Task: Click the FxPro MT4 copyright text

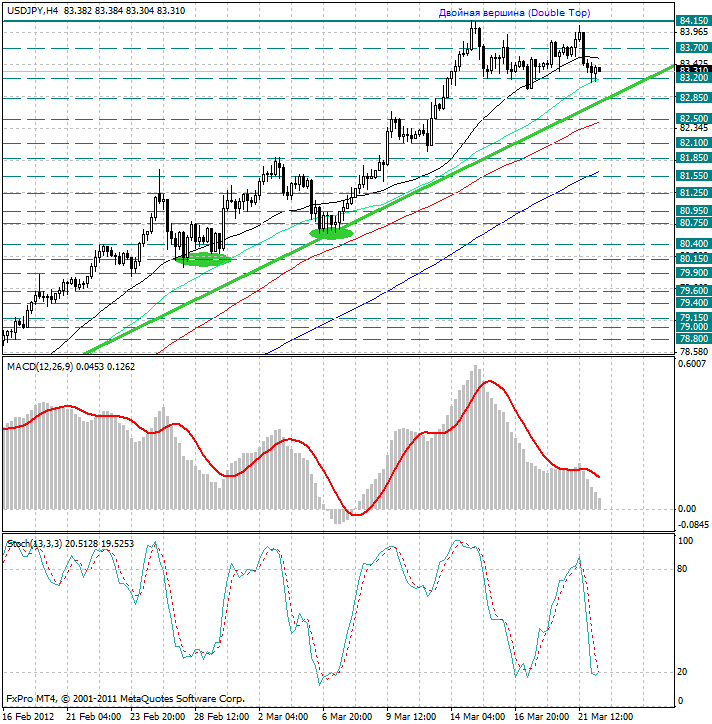Action: click(125, 699)
